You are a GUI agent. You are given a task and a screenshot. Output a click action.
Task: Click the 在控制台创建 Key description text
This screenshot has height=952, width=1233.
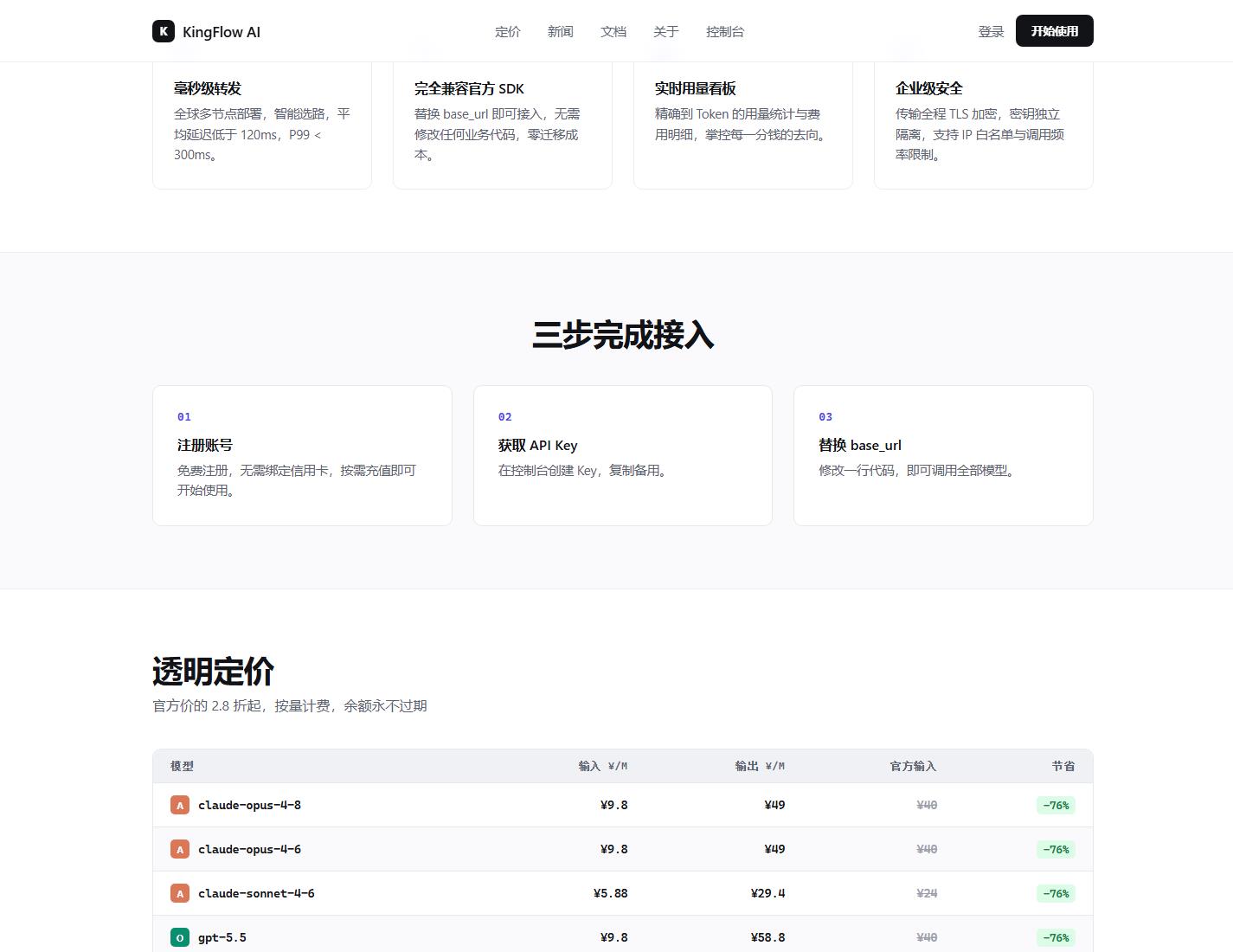tap(583, 471)
